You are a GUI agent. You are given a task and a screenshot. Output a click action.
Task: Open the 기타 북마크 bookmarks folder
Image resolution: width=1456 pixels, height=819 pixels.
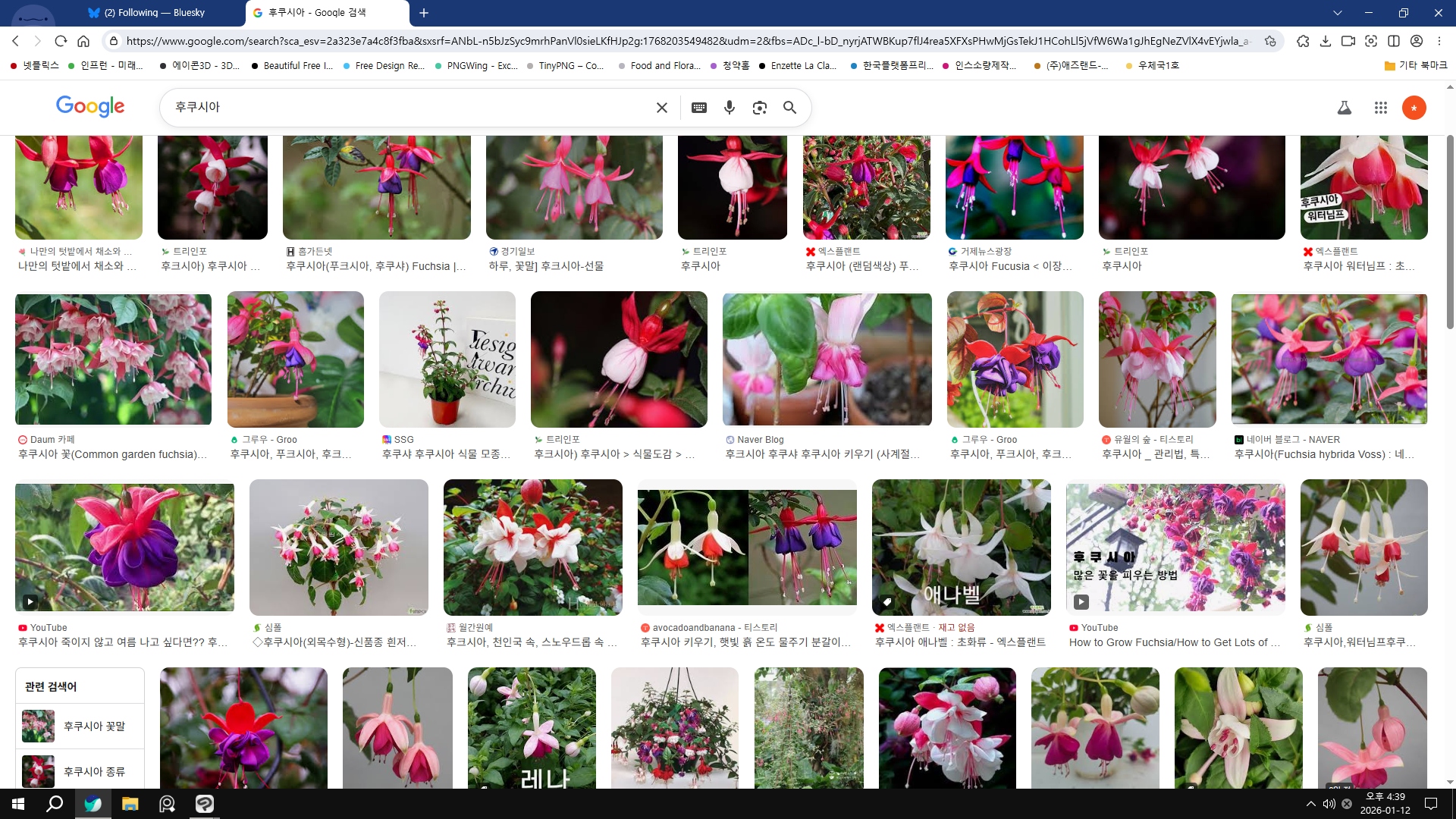1415,65
